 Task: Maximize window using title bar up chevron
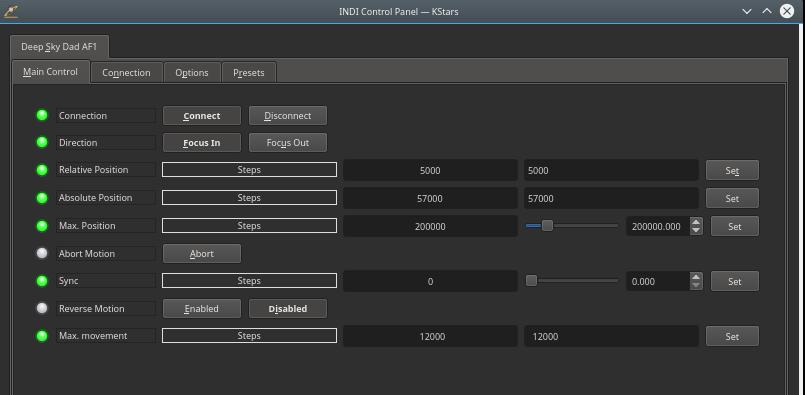(x=767, y=11)
